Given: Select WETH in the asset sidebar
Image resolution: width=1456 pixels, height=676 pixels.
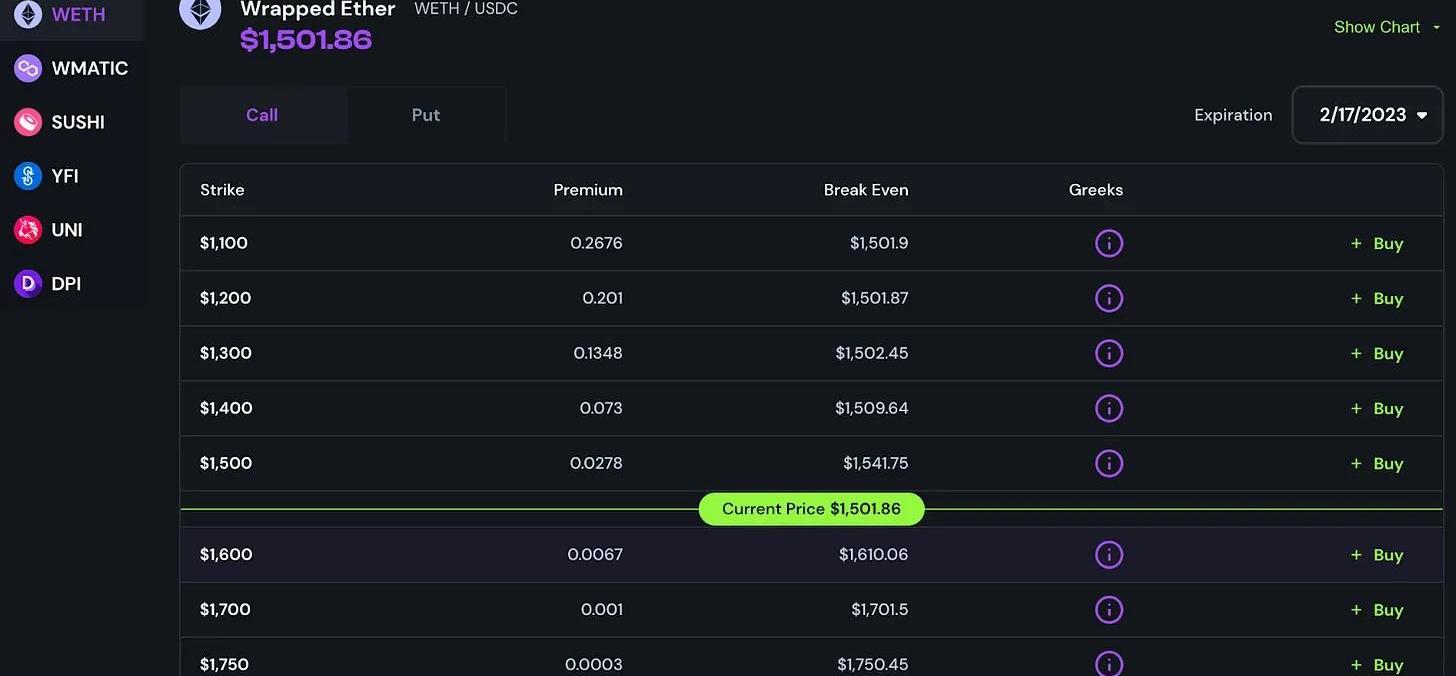Looking at the screenshot, I should click(72, 16).
